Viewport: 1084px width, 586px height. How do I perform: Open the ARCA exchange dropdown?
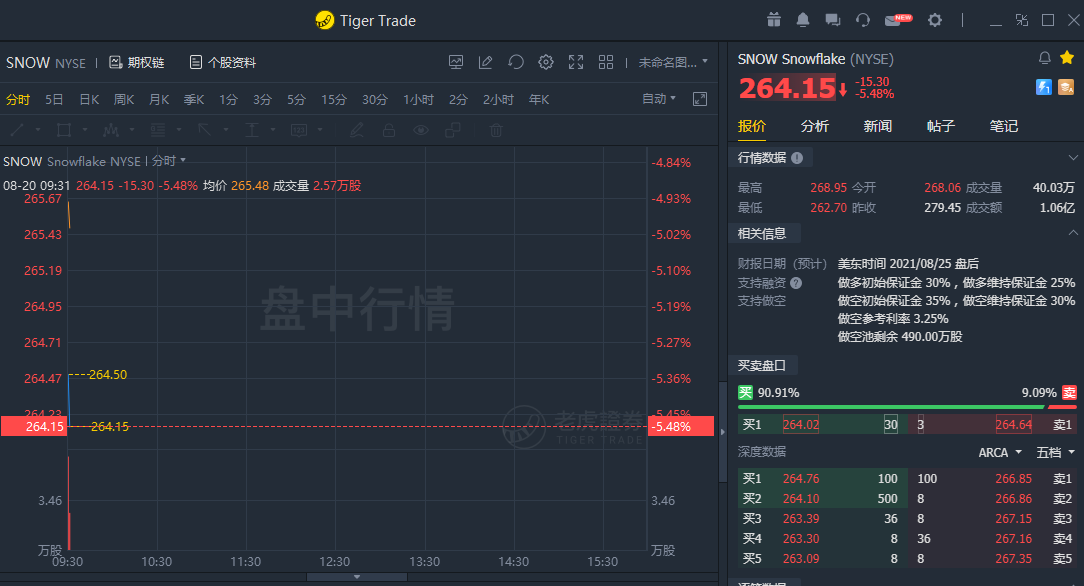[1000, 453]
